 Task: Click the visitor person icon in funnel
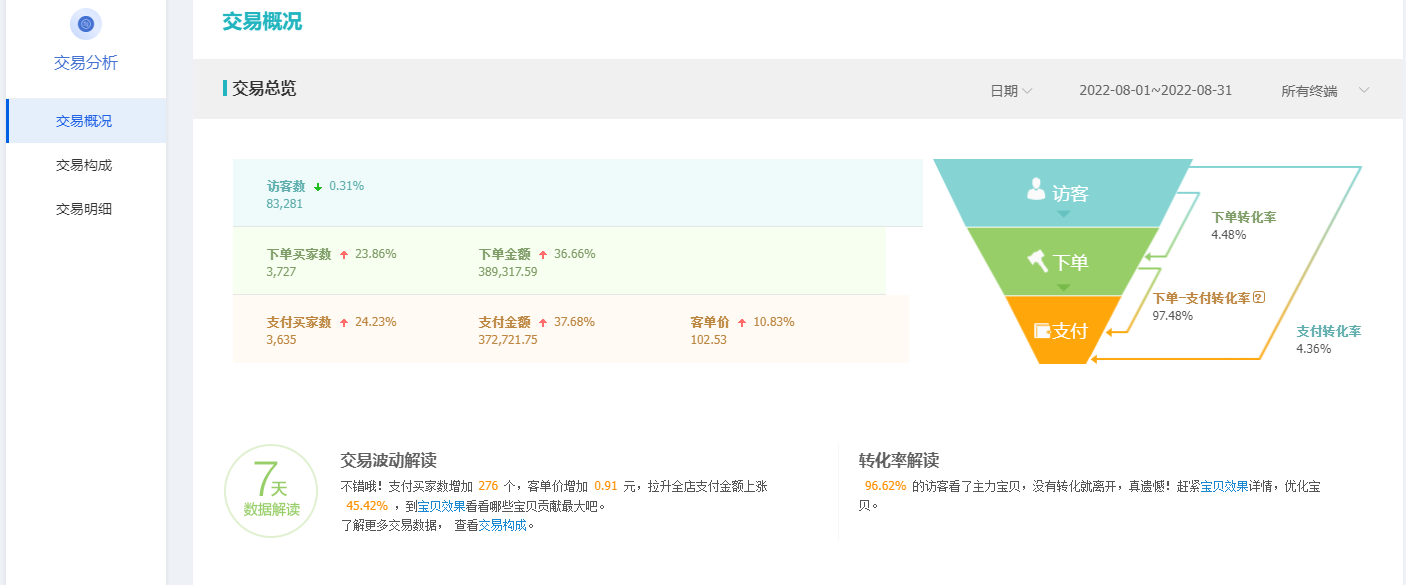click(1036, 189)
